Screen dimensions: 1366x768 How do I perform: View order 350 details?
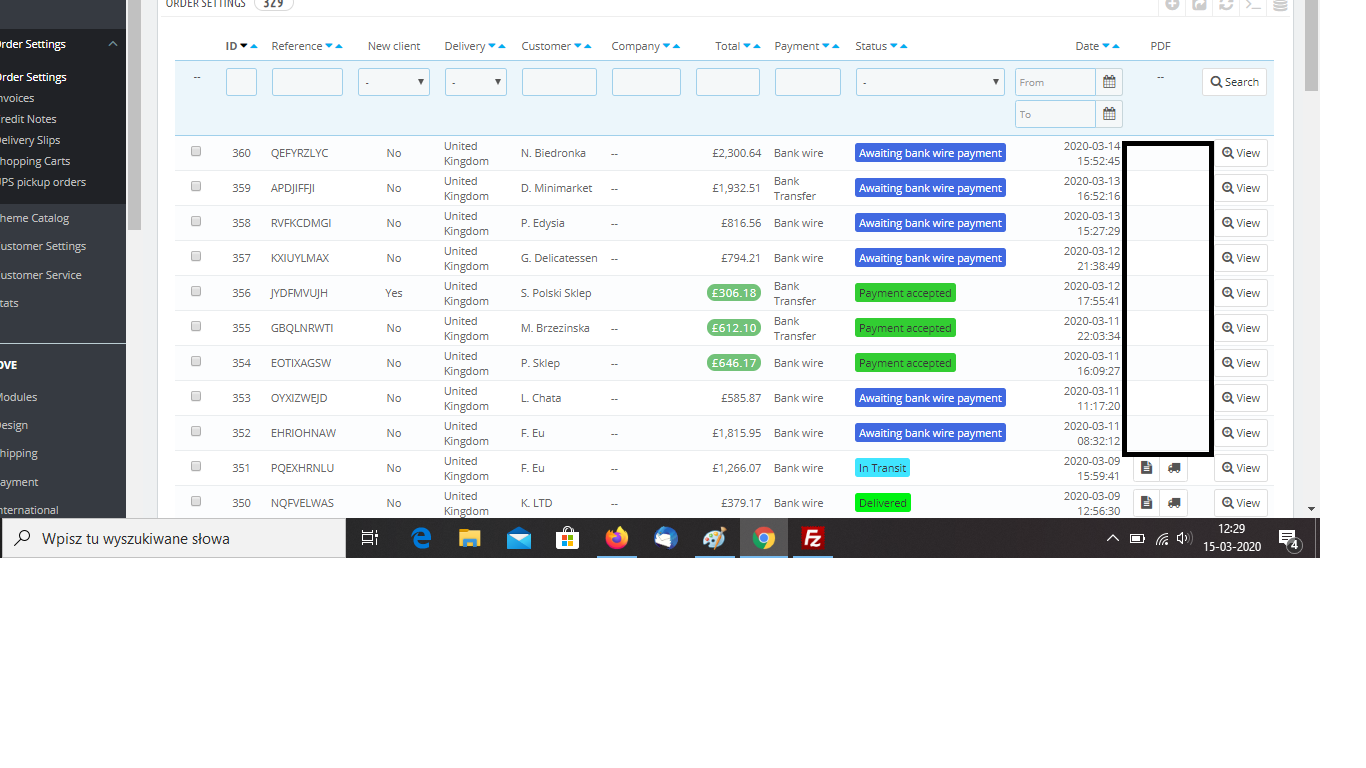(1241, 503)
